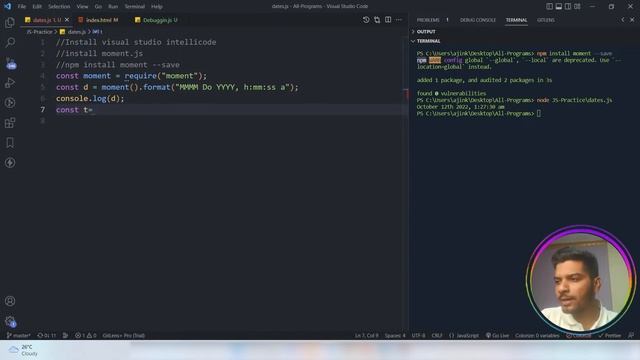Toggle secondary side bar layout icon

tap(568, 6)
